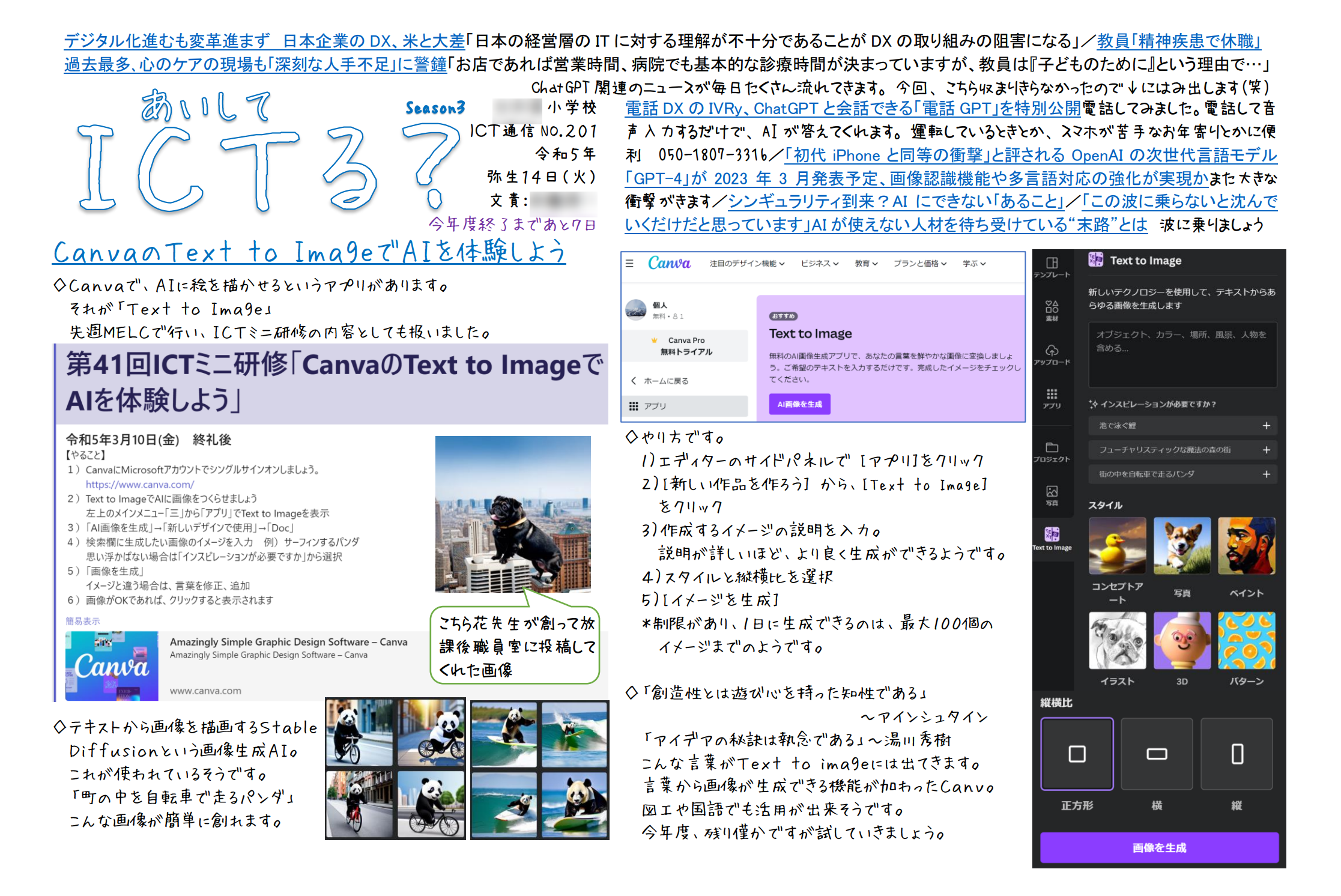Open the Canva hamburger menu icon
The image size is (1341, 896).
tap(629, 263)
